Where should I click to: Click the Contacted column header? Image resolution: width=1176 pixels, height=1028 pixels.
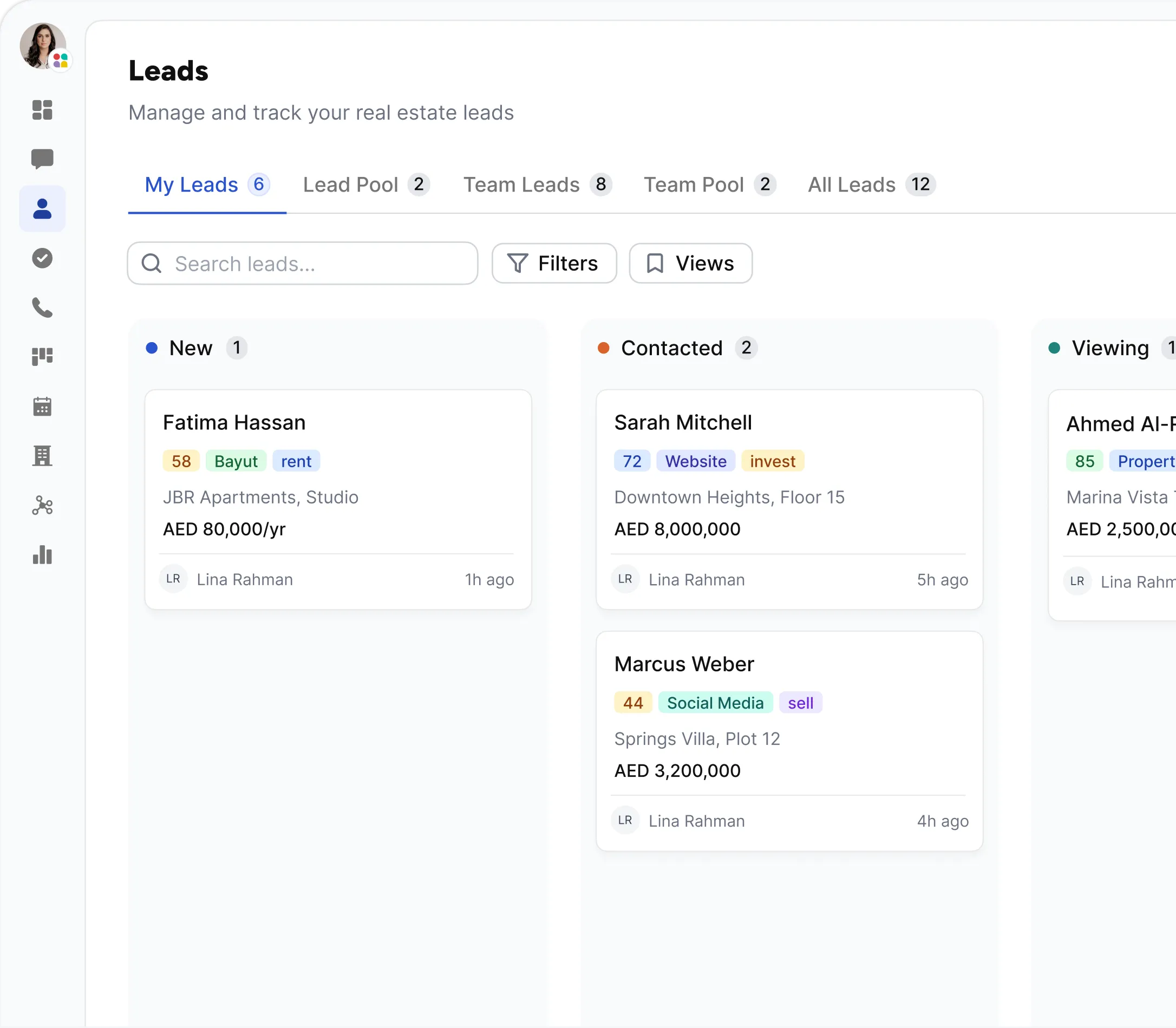click(677, 348)
